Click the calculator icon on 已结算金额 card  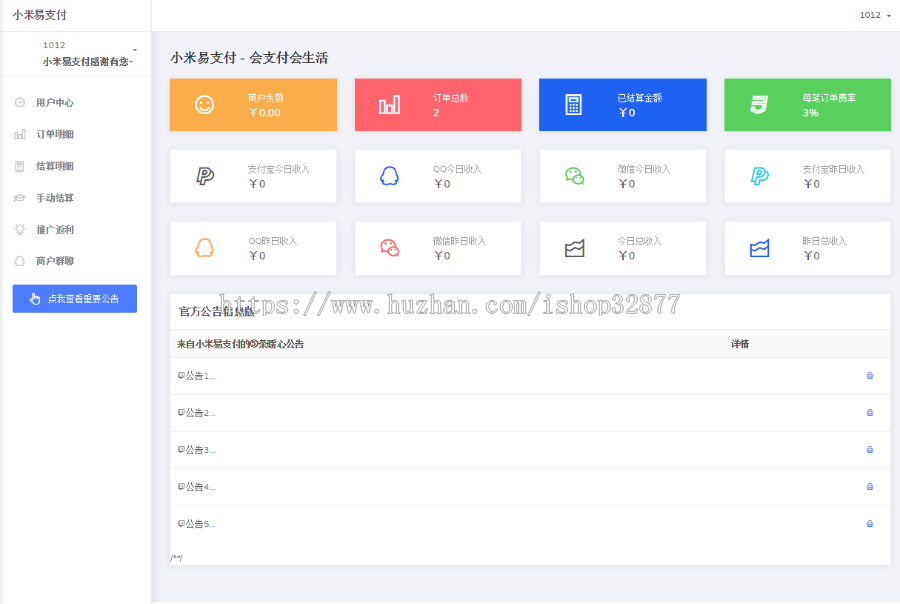[573, 104]
